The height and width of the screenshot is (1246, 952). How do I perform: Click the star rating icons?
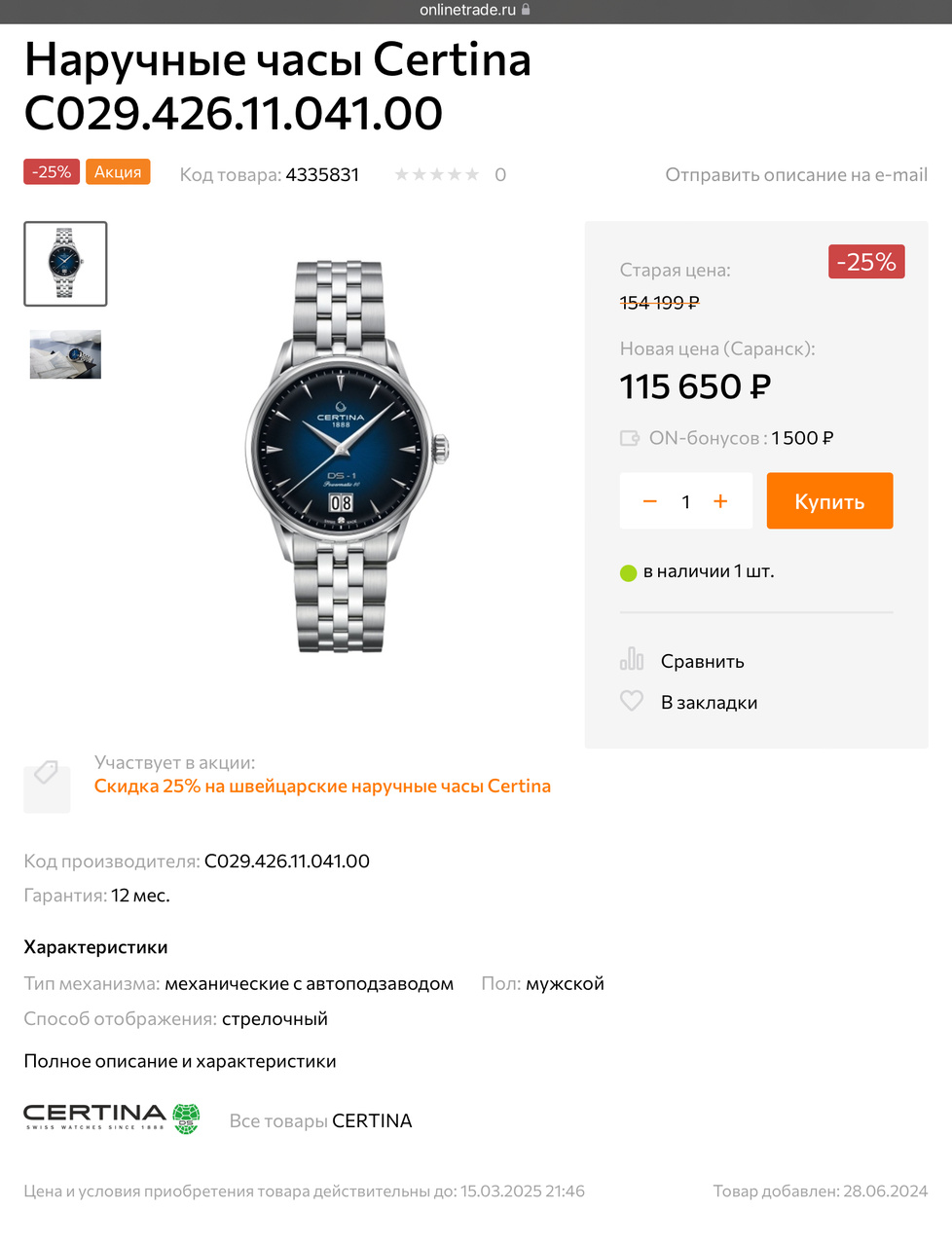tap(437, 174)
